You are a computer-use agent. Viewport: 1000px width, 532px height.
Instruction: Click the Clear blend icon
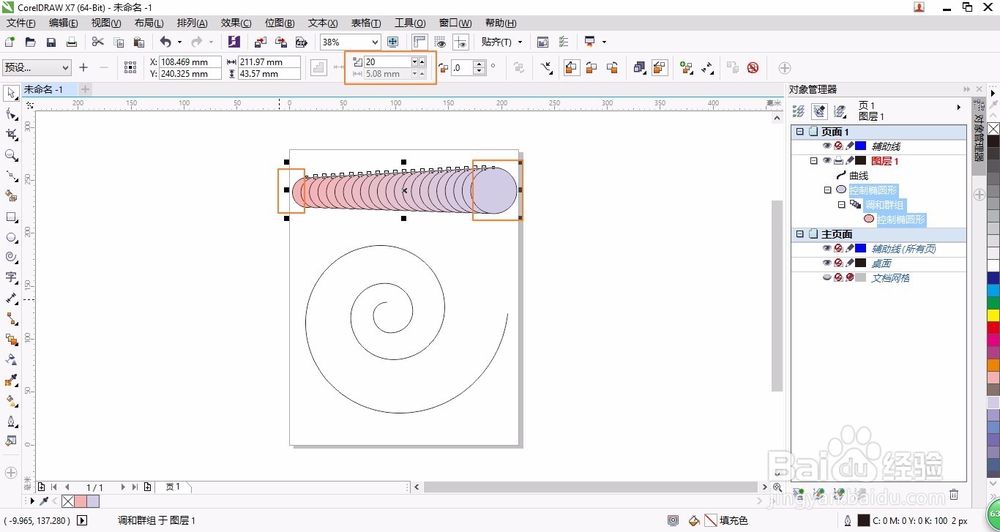[x=753, y=67]
